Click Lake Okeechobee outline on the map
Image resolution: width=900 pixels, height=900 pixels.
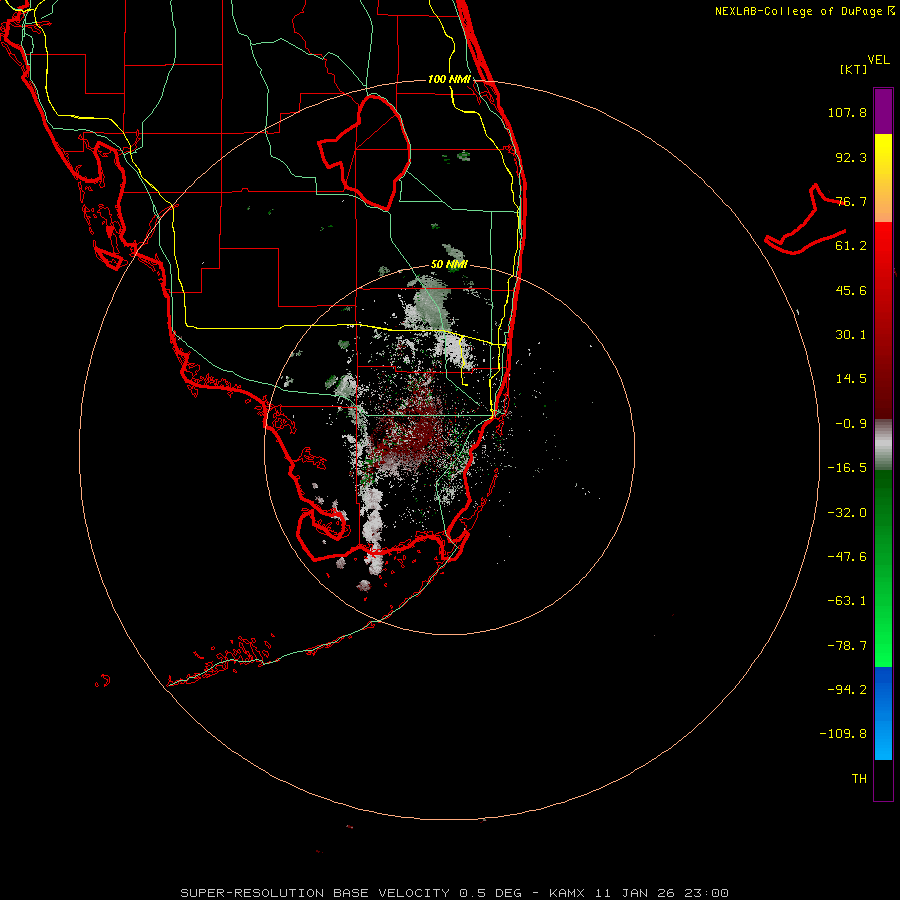[366, 152]
